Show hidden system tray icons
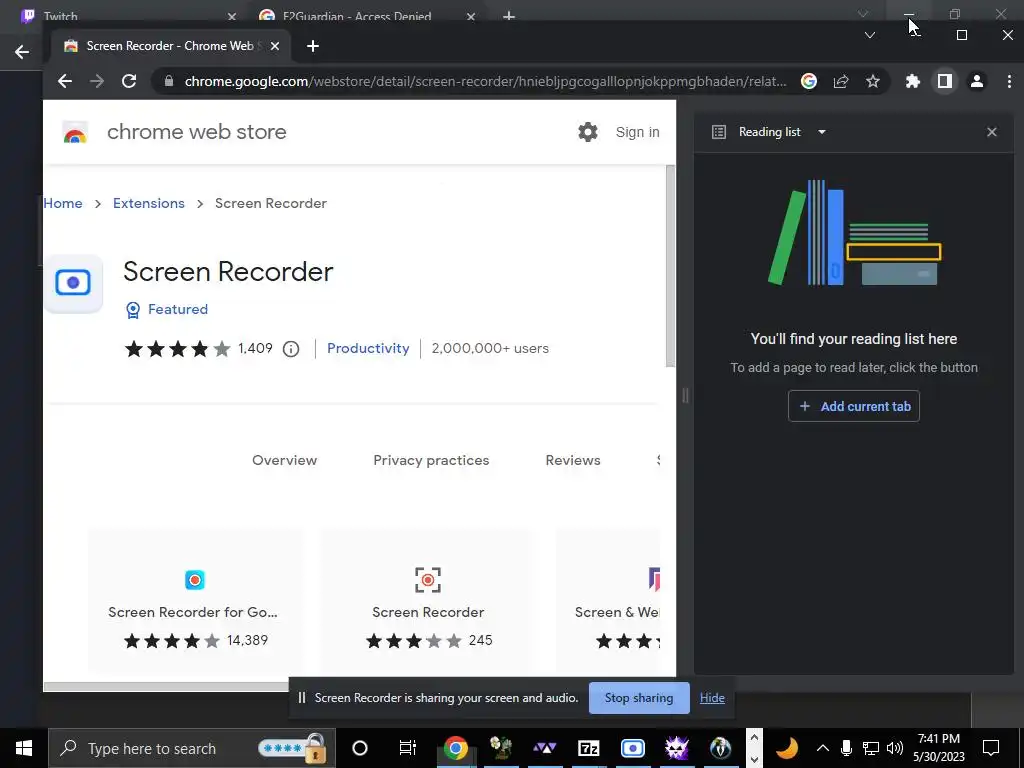This screenshot has width=1024, height=768. click(823, 748)
